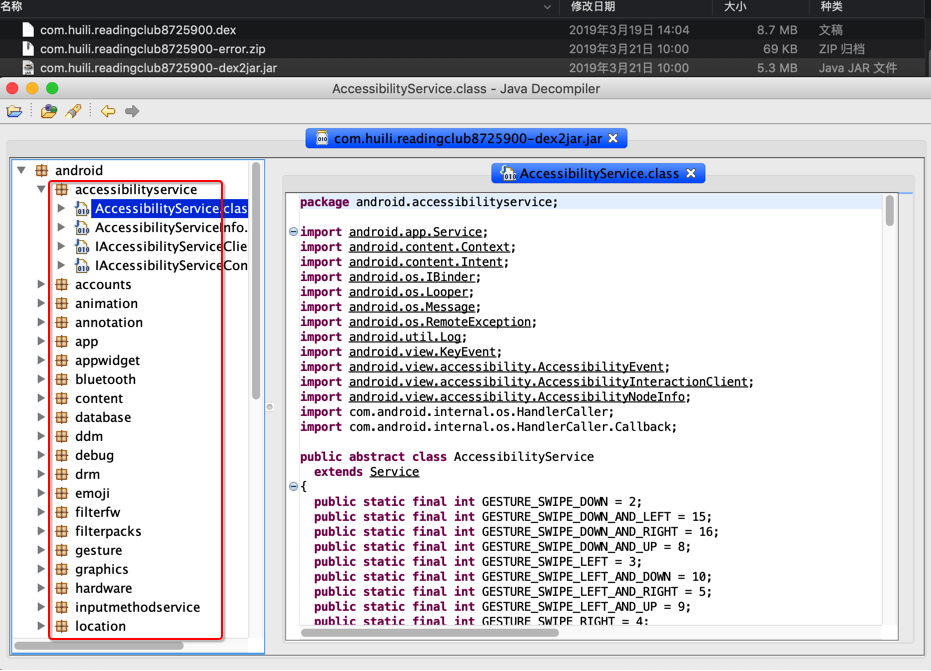Click the Service hyperlink in extends clause
This screenshot has width=931, height=671.
click(x=394, y=471)
